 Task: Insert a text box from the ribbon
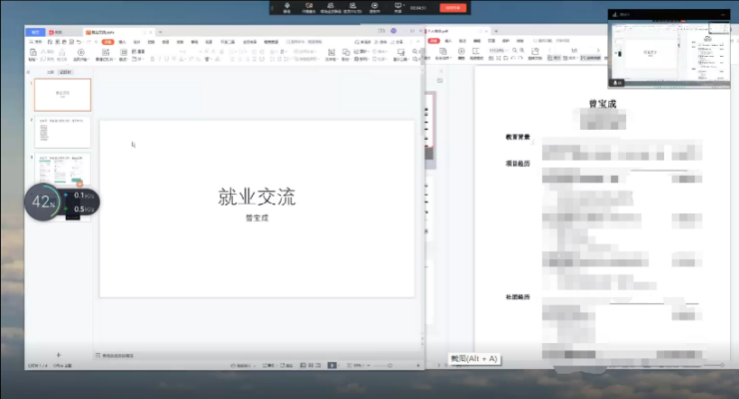coord(331,55)
